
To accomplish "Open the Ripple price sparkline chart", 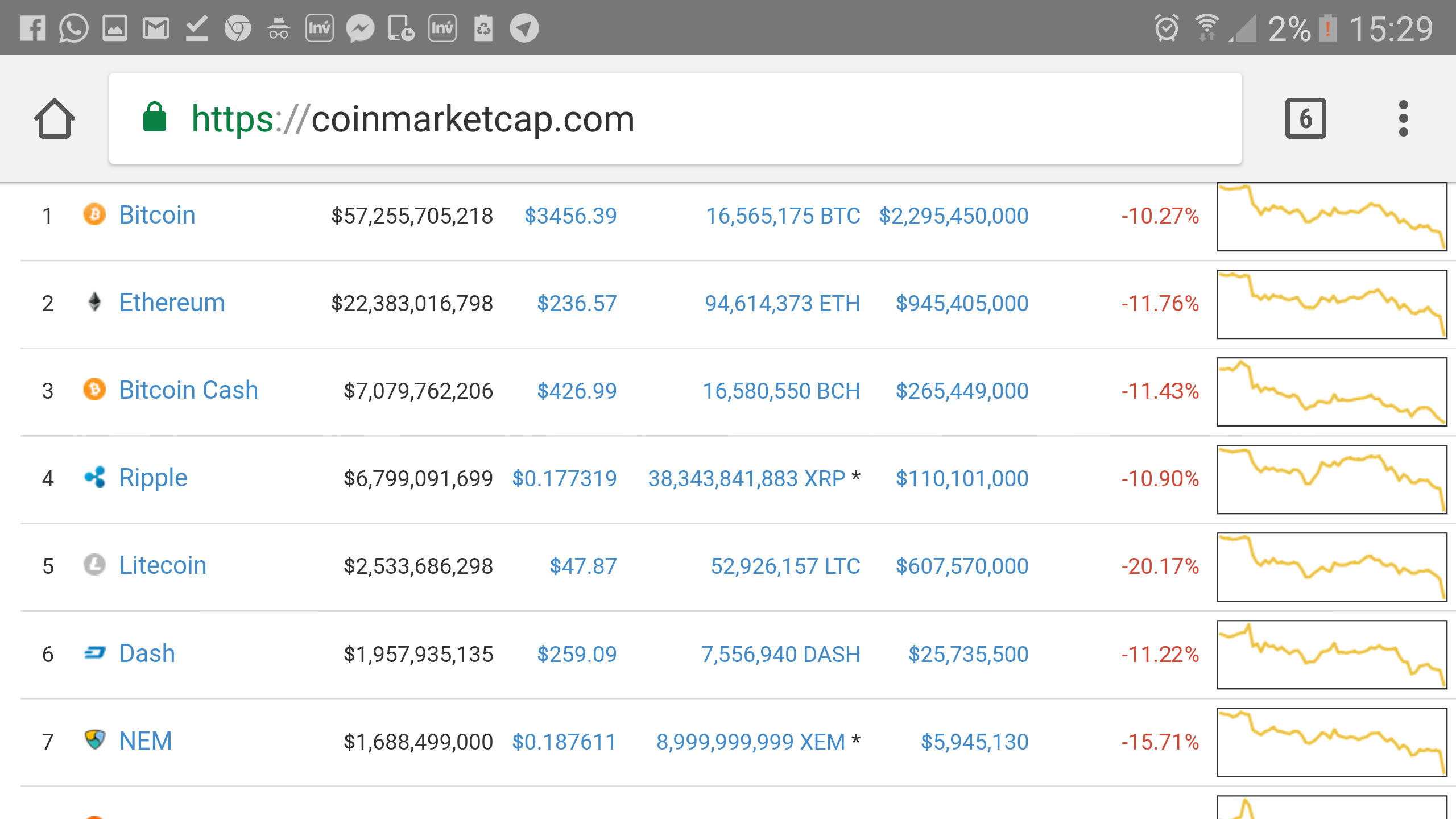I will click(1332, 479).
